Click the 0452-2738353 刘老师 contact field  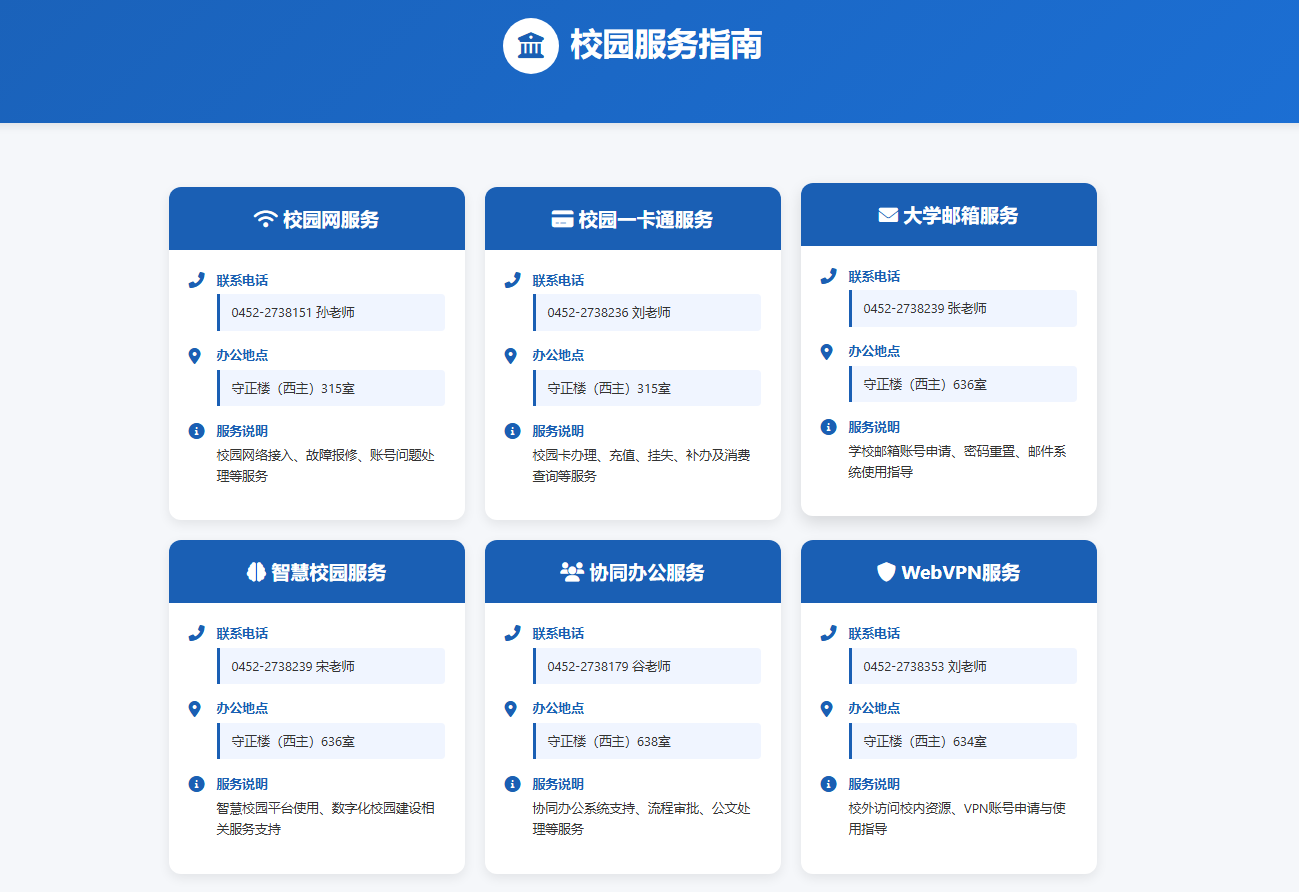click(x=963, y=666)
